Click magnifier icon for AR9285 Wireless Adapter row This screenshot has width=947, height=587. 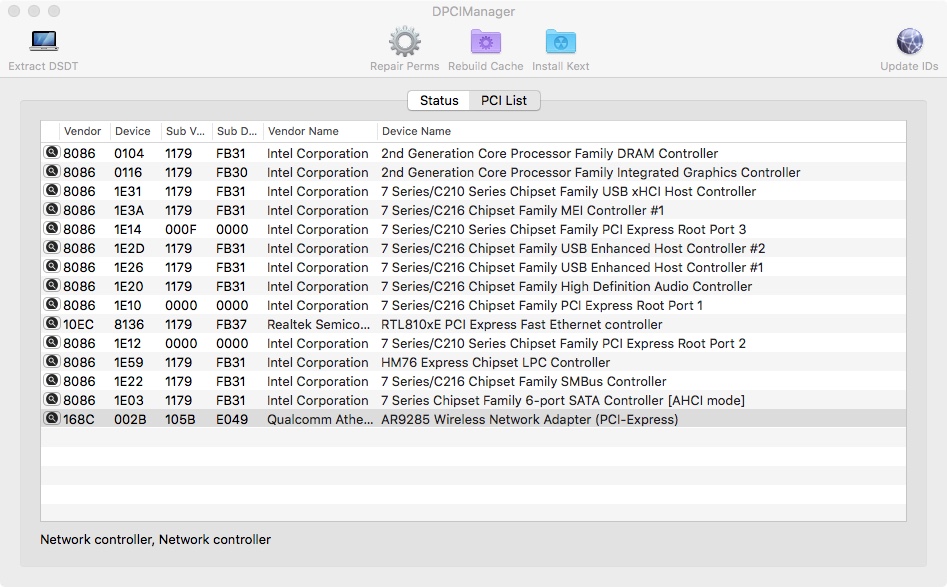coord(52,419)
